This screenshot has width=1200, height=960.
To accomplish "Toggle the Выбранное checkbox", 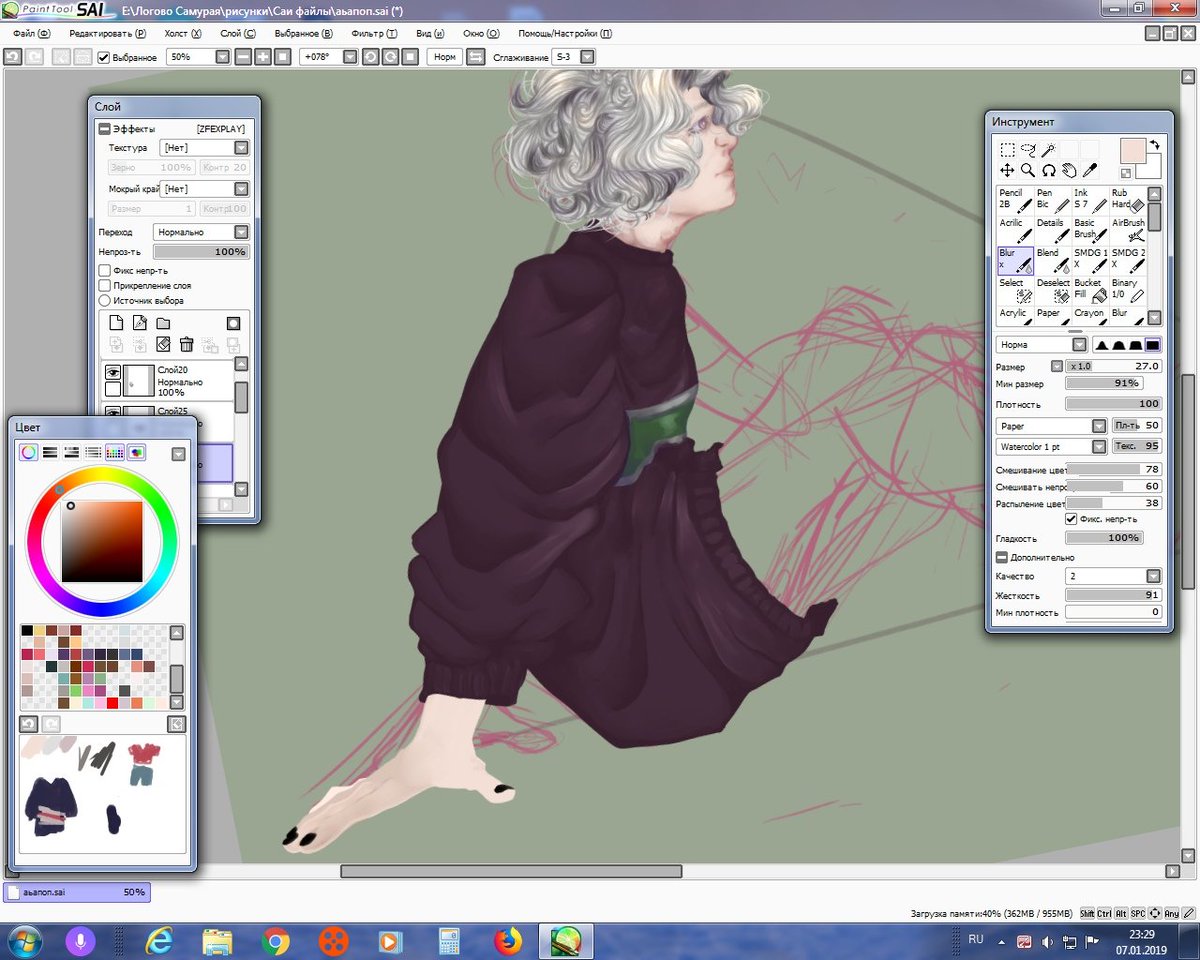I will 104,57.
